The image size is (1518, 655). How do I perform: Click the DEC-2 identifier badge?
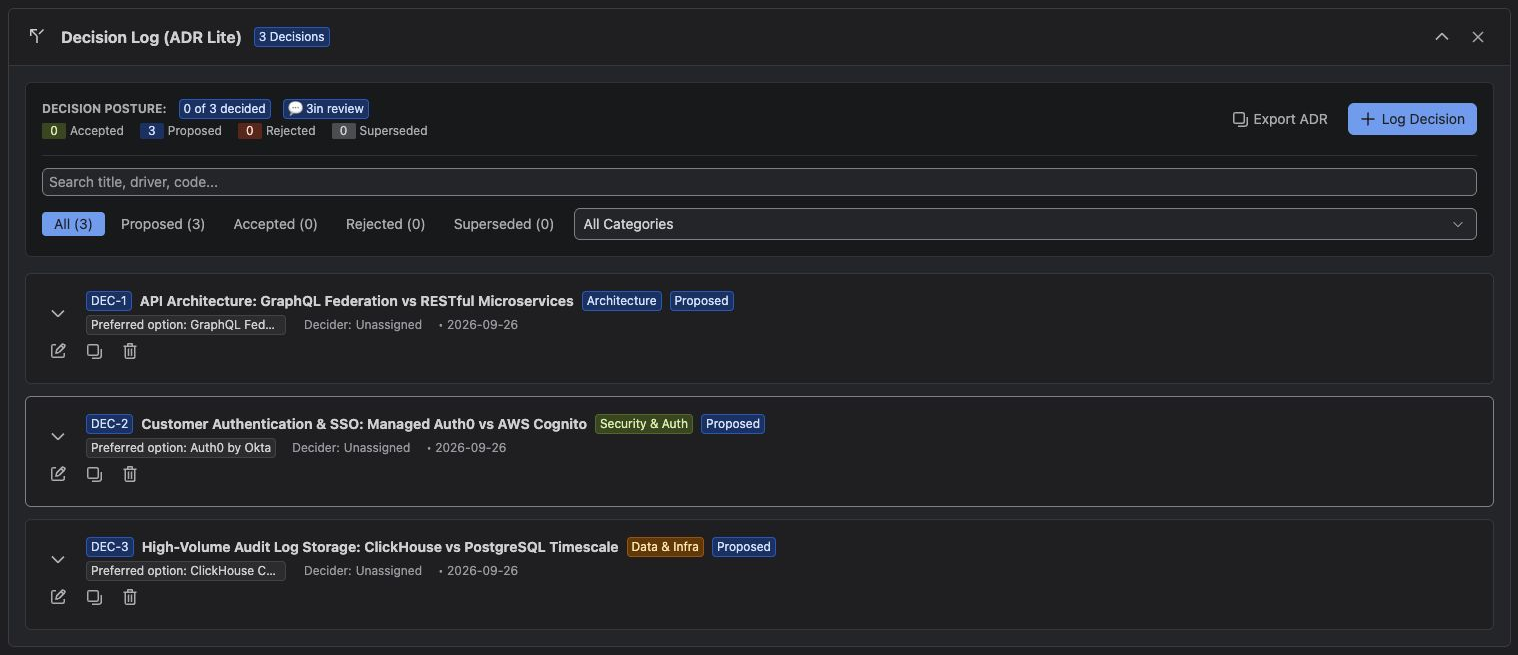tap(109, 424)
